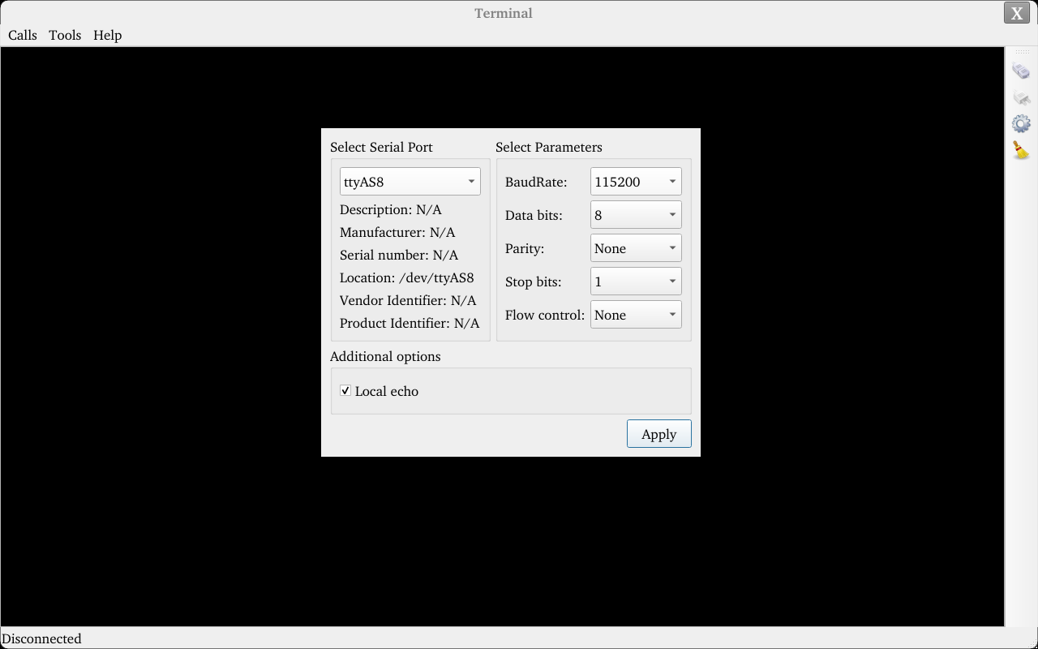Toggle the Local echo checkbox

345,391
